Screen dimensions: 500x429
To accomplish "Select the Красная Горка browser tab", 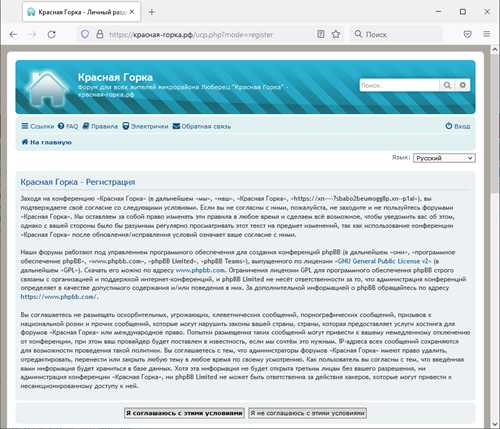I will 82,12.
